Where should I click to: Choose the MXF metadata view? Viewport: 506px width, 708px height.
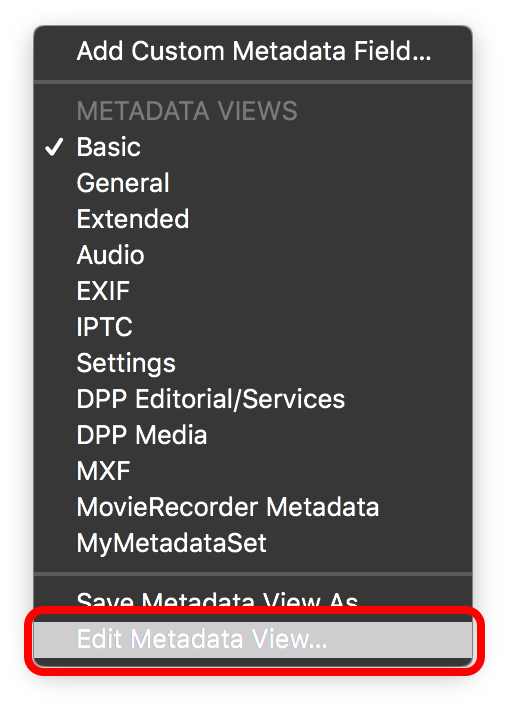tap(253, 471)
